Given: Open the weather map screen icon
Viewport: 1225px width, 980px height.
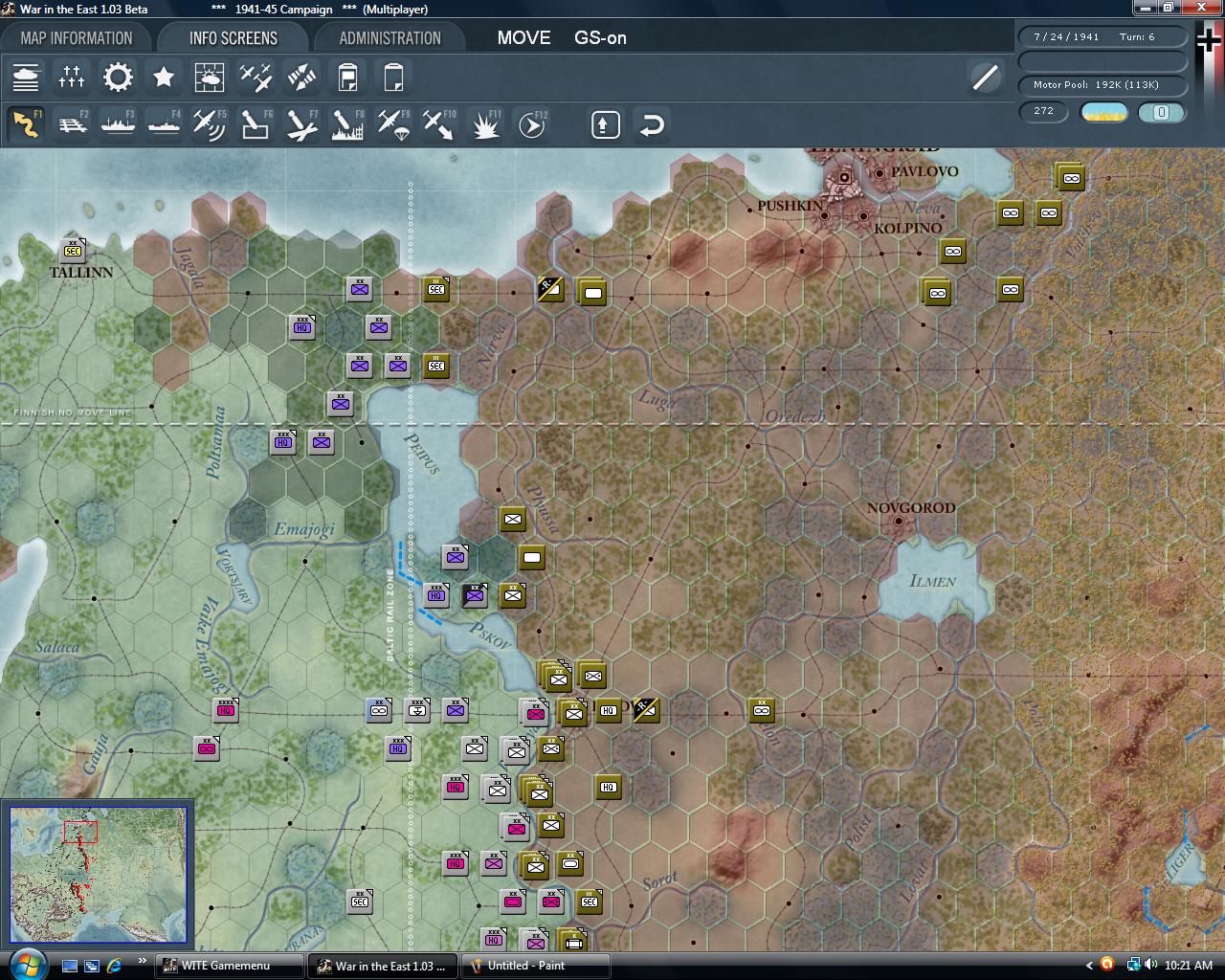Looking at the screenshot, I should point(209,78).
